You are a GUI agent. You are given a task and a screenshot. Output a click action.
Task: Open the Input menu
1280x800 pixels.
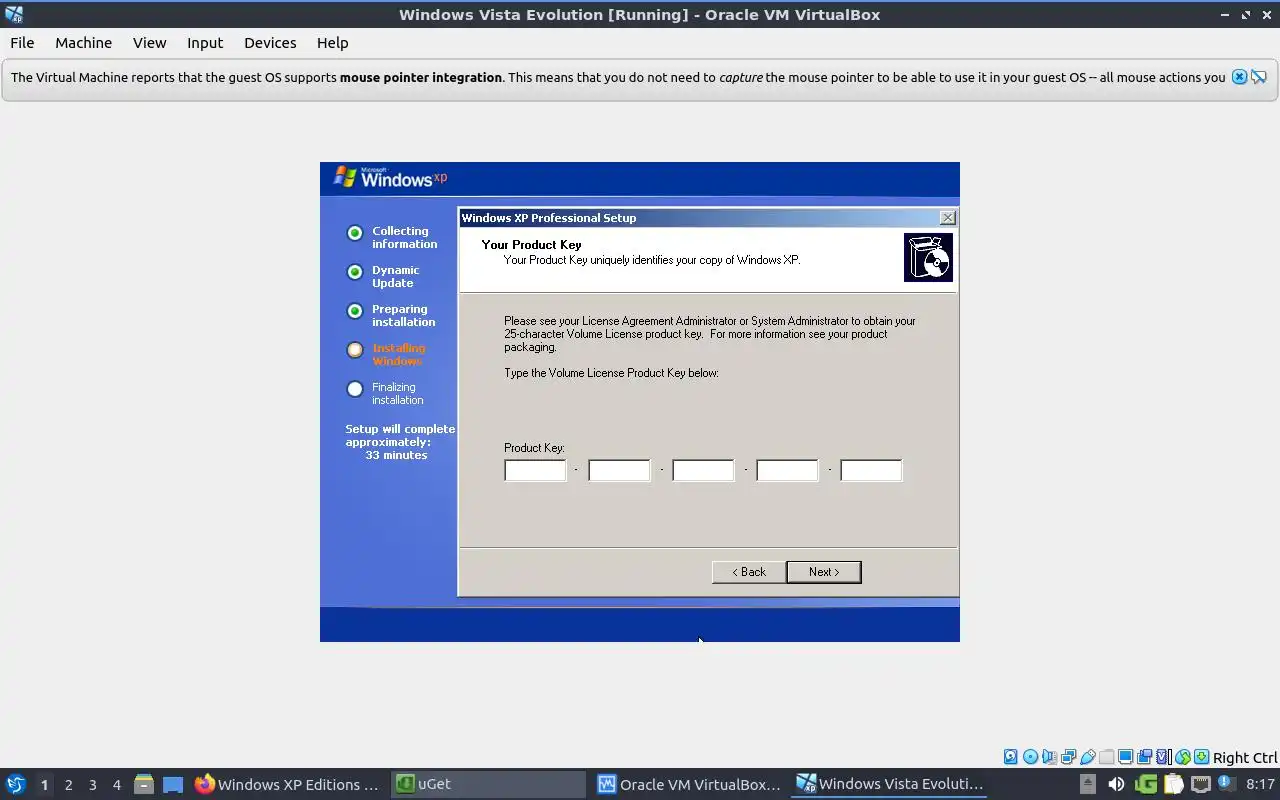(x=205, y=42)
